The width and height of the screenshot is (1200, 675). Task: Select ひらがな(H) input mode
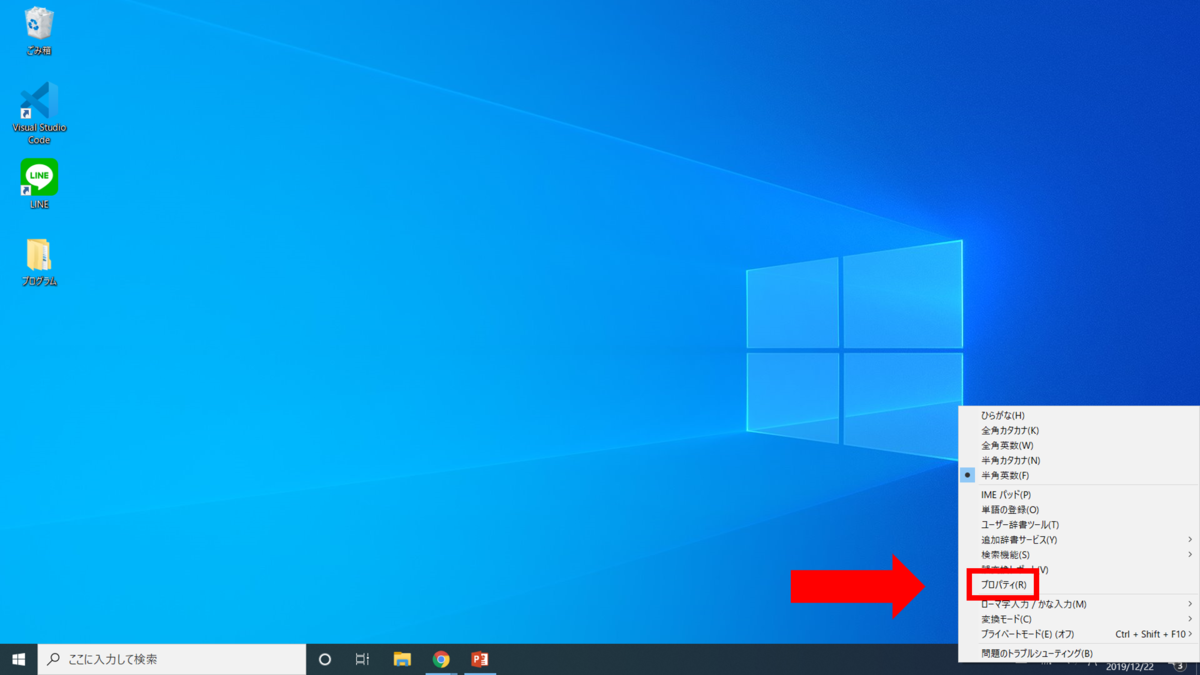1079,415
